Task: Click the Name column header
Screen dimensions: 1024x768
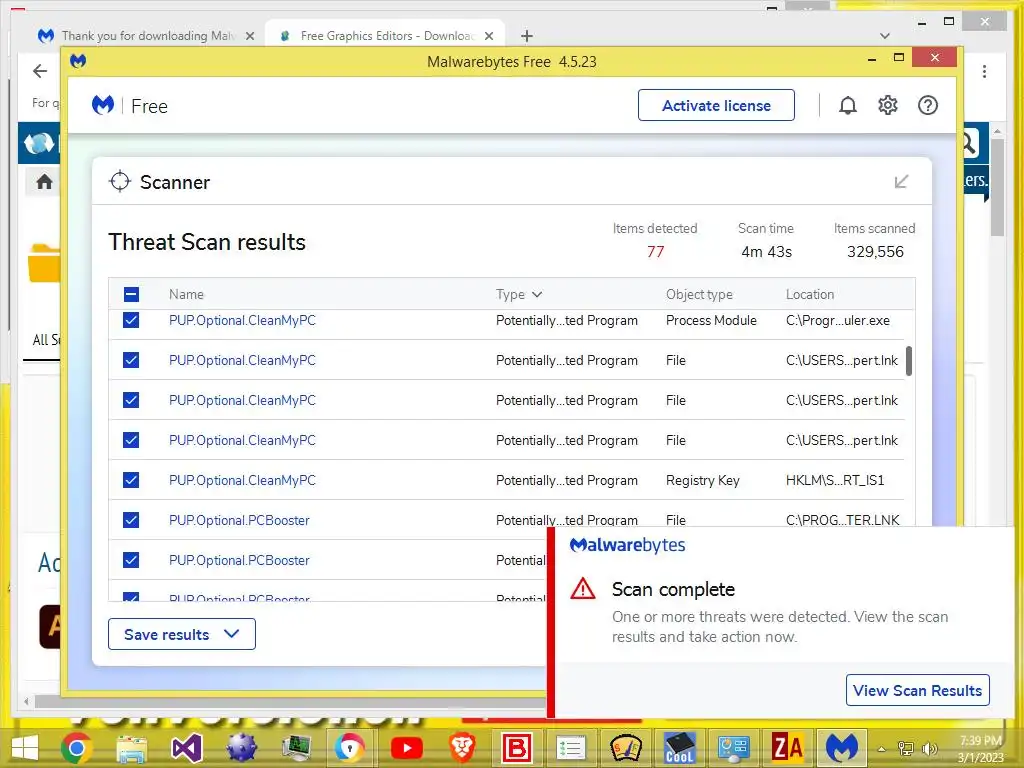Action: 186,295
